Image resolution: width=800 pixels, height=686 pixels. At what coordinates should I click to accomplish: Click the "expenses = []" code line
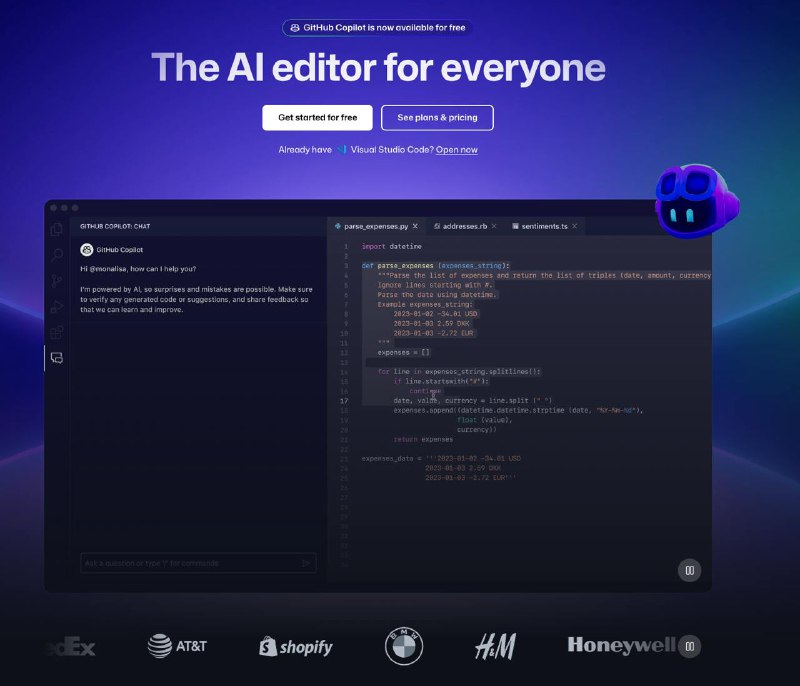tap(404, 352)
